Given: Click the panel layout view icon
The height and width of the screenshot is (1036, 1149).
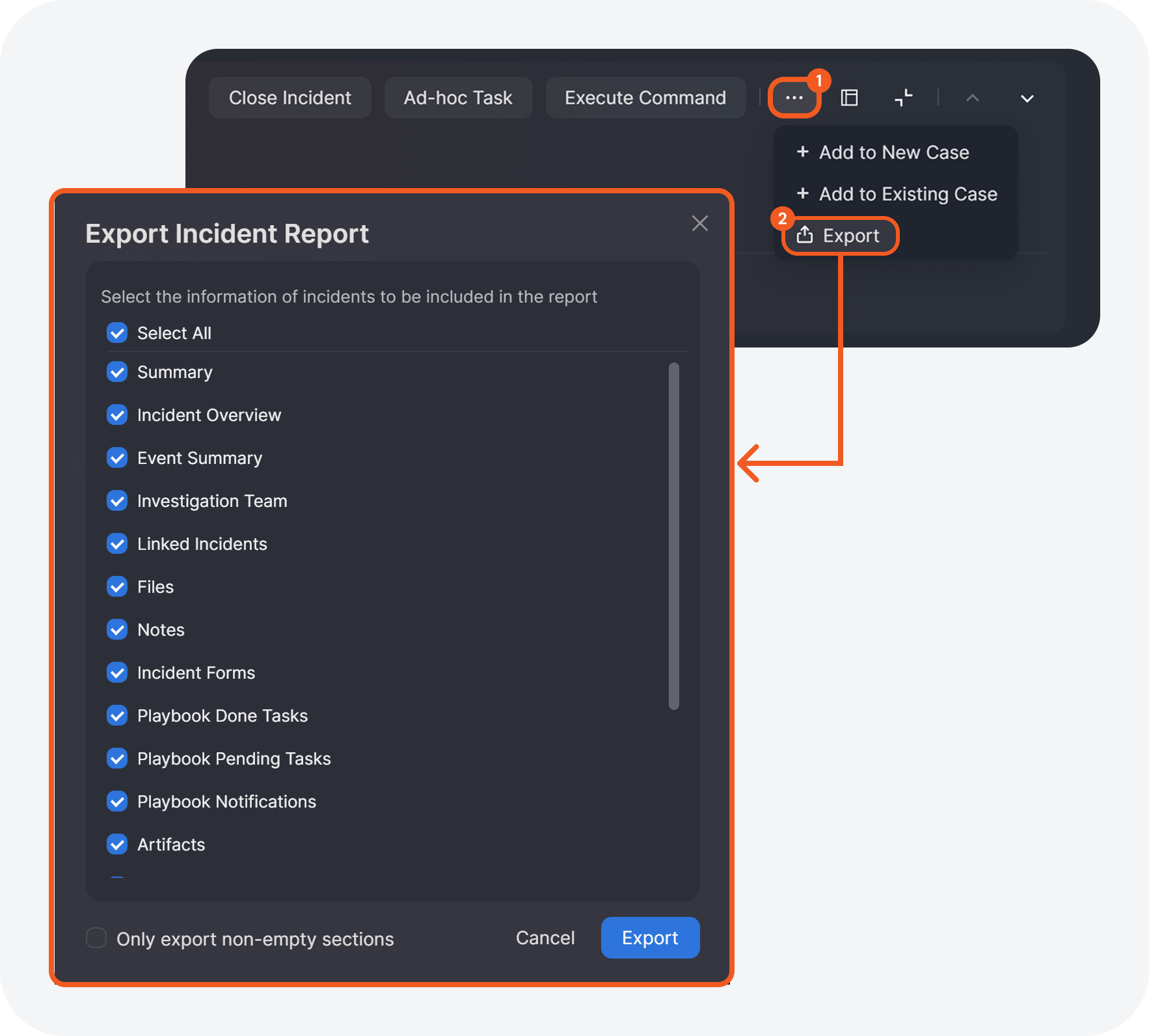Looking at the screenshot, I should [x=849, y=98].
